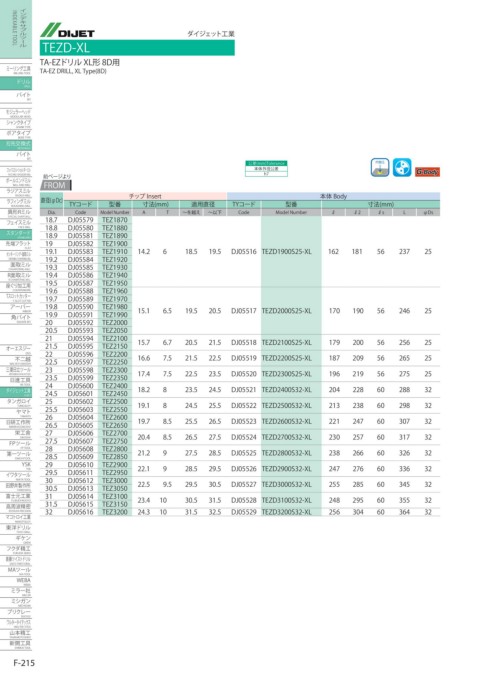The width and height of the screenshot is (480, 677).
Task: Open the ギケン maker tab
Action: 16,539
